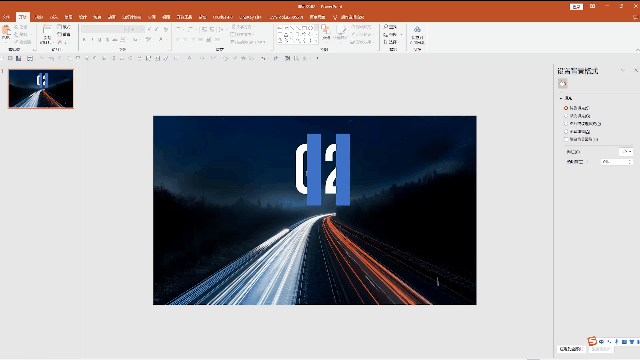Screen dimensions: 640x360
Task: Click Decrease Font Size icon
Action: click(x=157, y=29)
